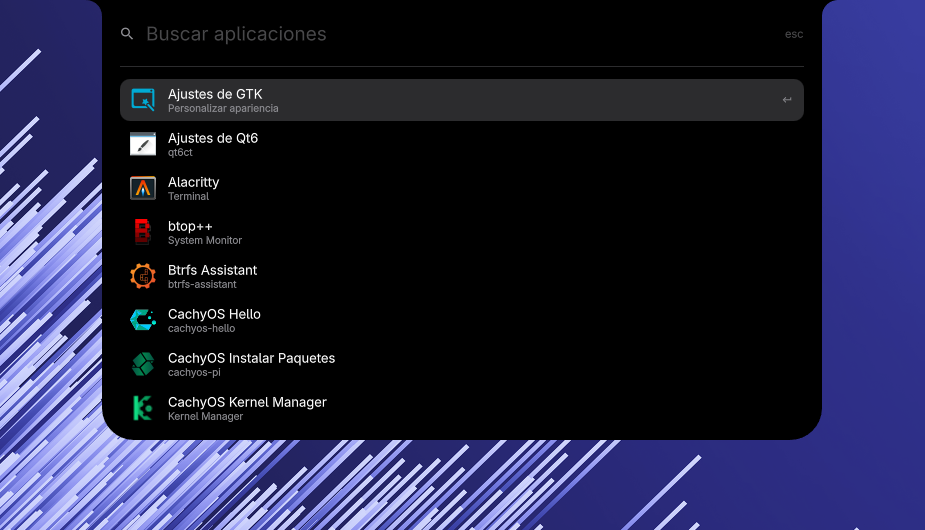This screenshot has width=925, height=530.
Task: Click the Alacritty terminal icon
Action: 143,188
